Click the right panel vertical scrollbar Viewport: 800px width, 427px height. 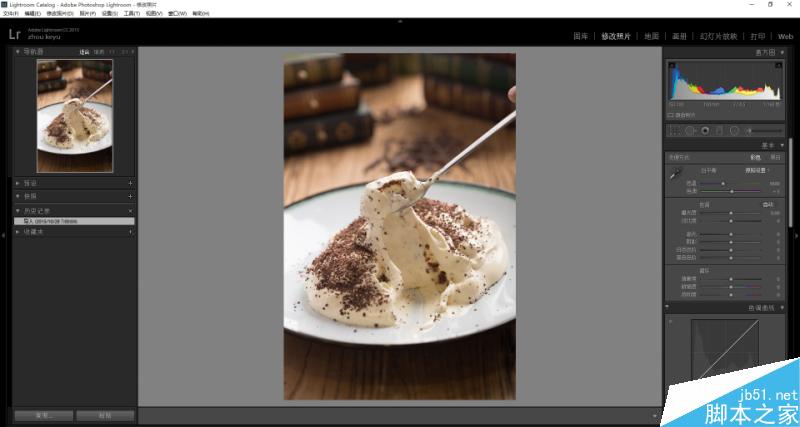[790, 182]
